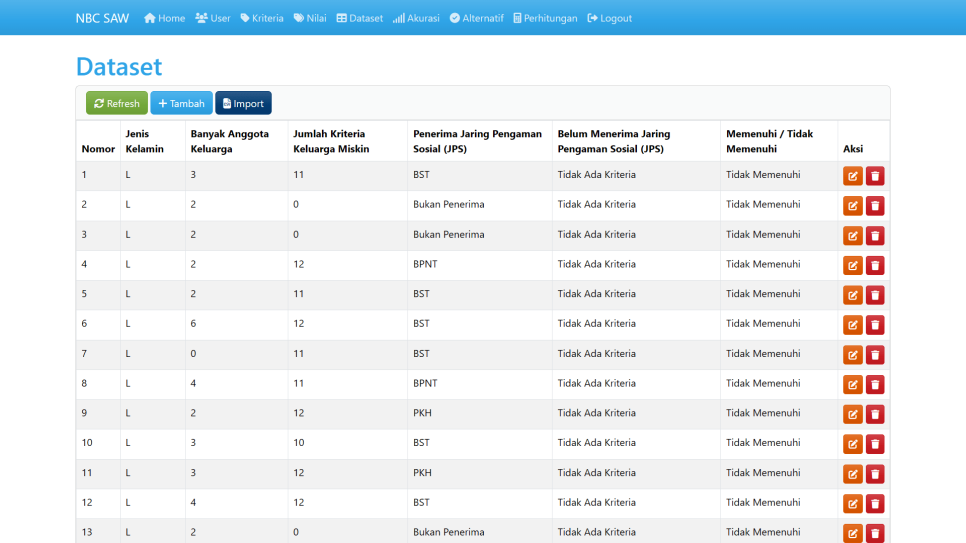The height and width of the screenshot is (543, 966).
Task: Open the Home page in navbar
Action: (x=165, y=18)
